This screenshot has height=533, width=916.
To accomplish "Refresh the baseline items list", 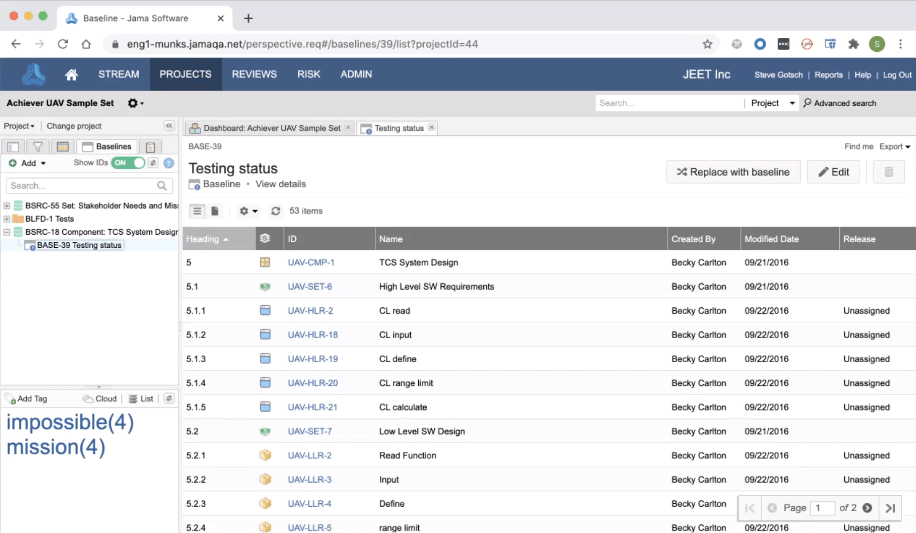I will pyautogui.click(x=276, y=211).
